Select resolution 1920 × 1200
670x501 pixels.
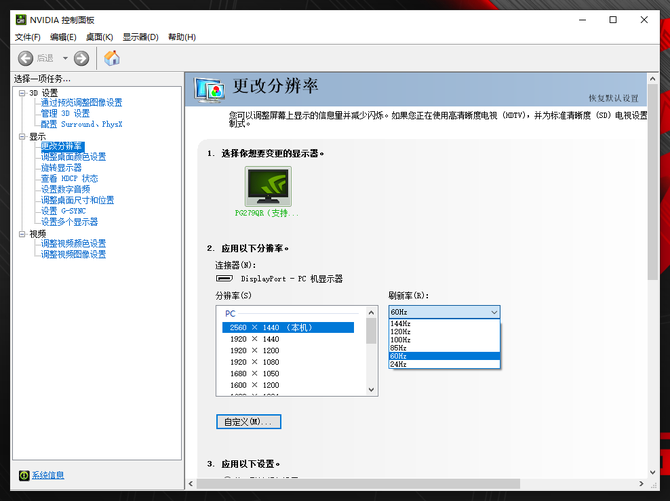(x=254, y=351)
